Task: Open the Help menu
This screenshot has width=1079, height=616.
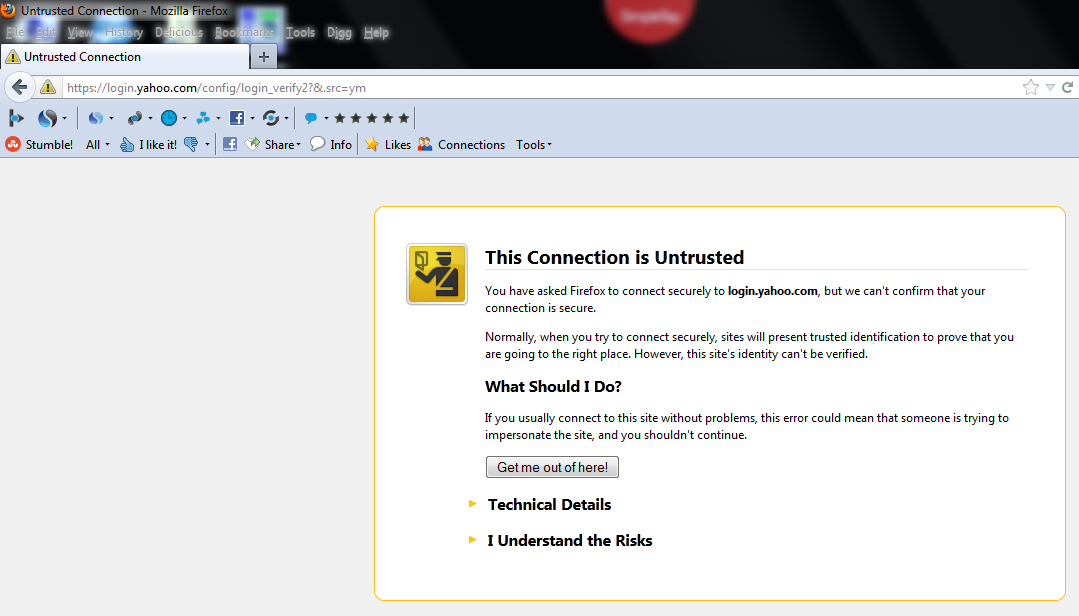Action: click(x=376, y=32)
